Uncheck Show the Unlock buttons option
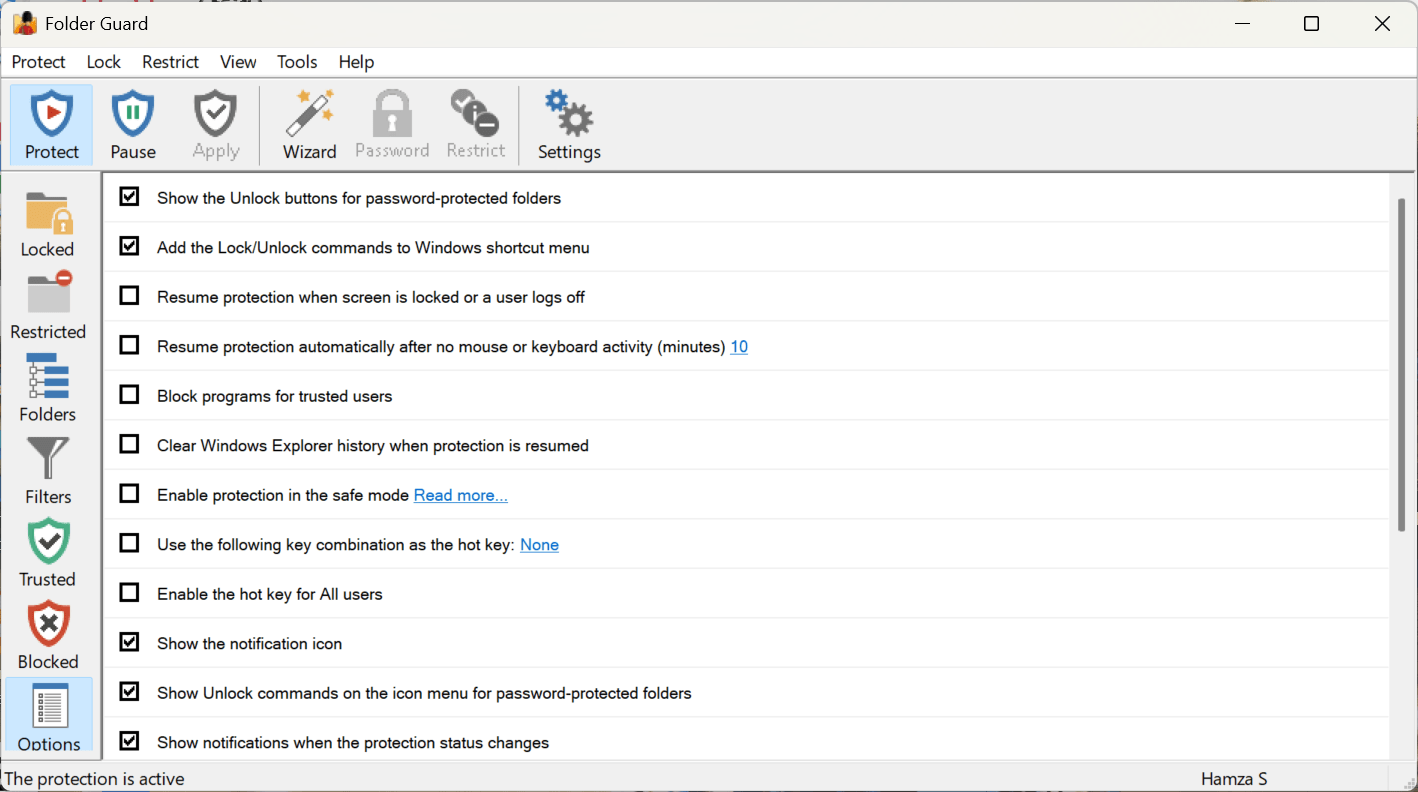 [x=129, y=197]
